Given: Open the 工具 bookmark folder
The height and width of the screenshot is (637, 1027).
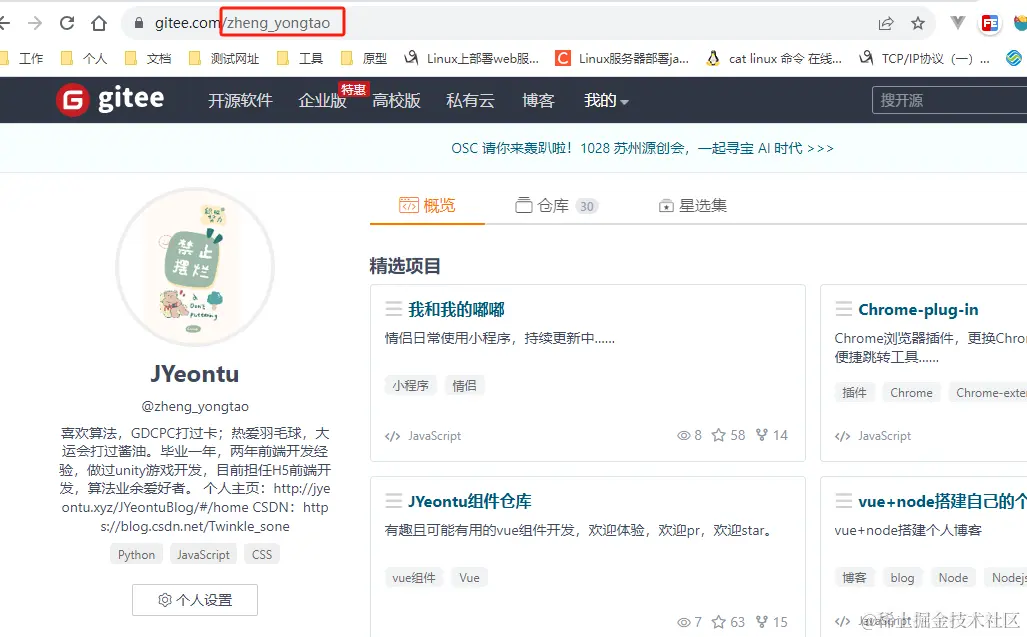Looking at the screenshot, I should 300,59.
